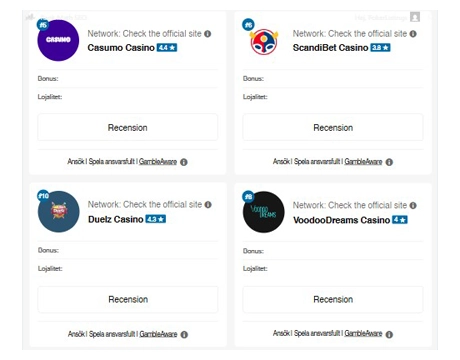460x360 pixels.
Task: Click info icon beside Casumo GambleAware link
Action: pyautogui.click(x=184, y=162)
